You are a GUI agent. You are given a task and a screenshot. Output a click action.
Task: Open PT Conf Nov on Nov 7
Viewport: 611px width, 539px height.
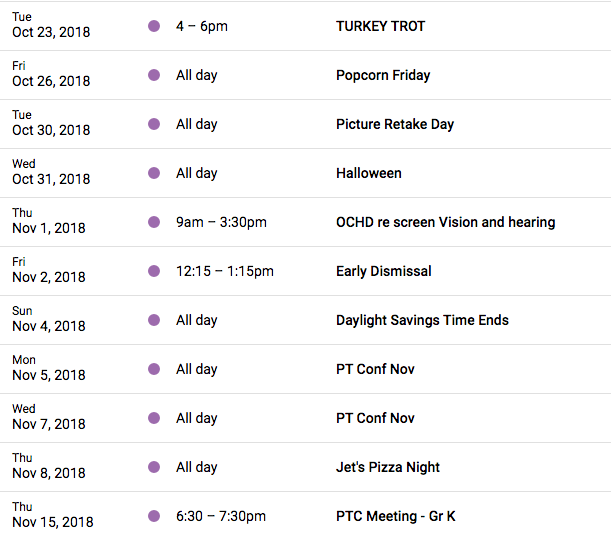pyautogui.click(x=375, y=418)
